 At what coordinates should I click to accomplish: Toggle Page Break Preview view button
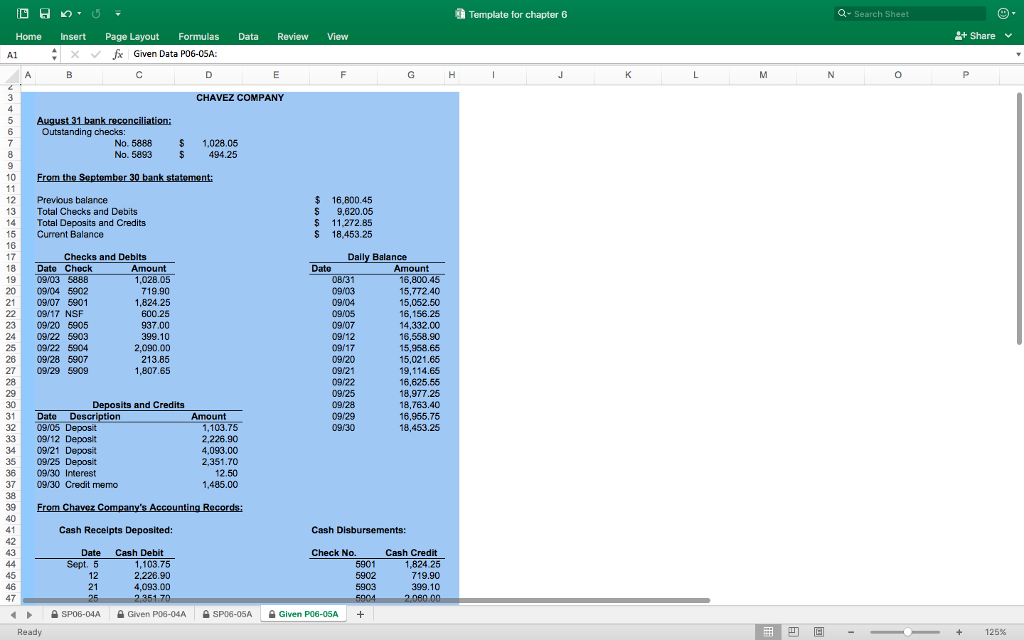click(818, 632)
